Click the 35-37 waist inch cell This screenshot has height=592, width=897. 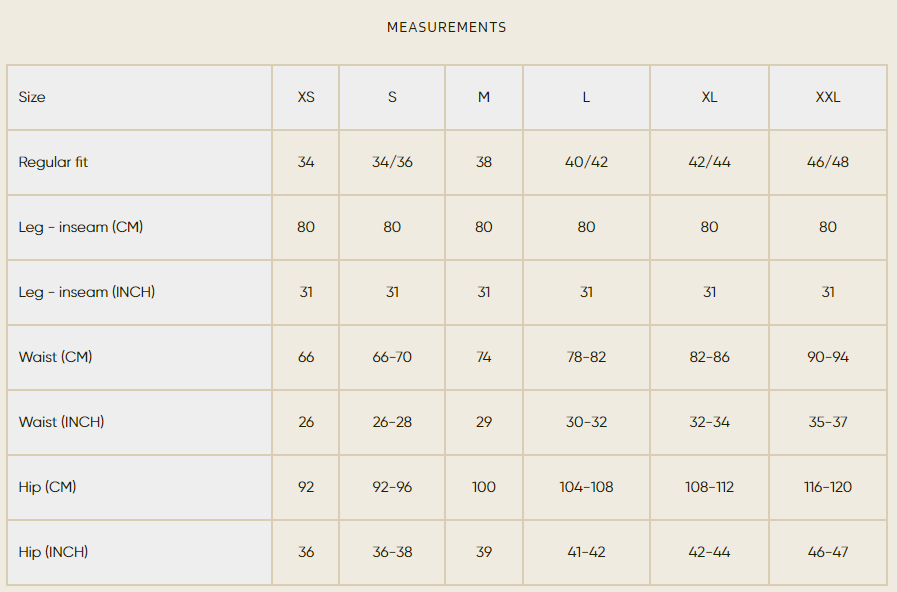click(828, 422)
